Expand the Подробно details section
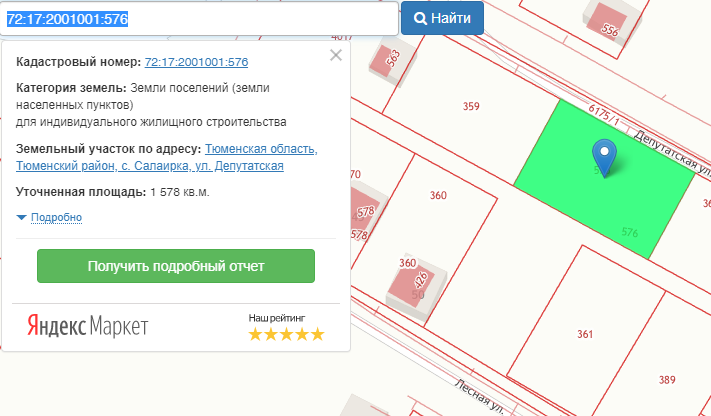Screen dimensions: 711x416 click(x=56, y=217)
